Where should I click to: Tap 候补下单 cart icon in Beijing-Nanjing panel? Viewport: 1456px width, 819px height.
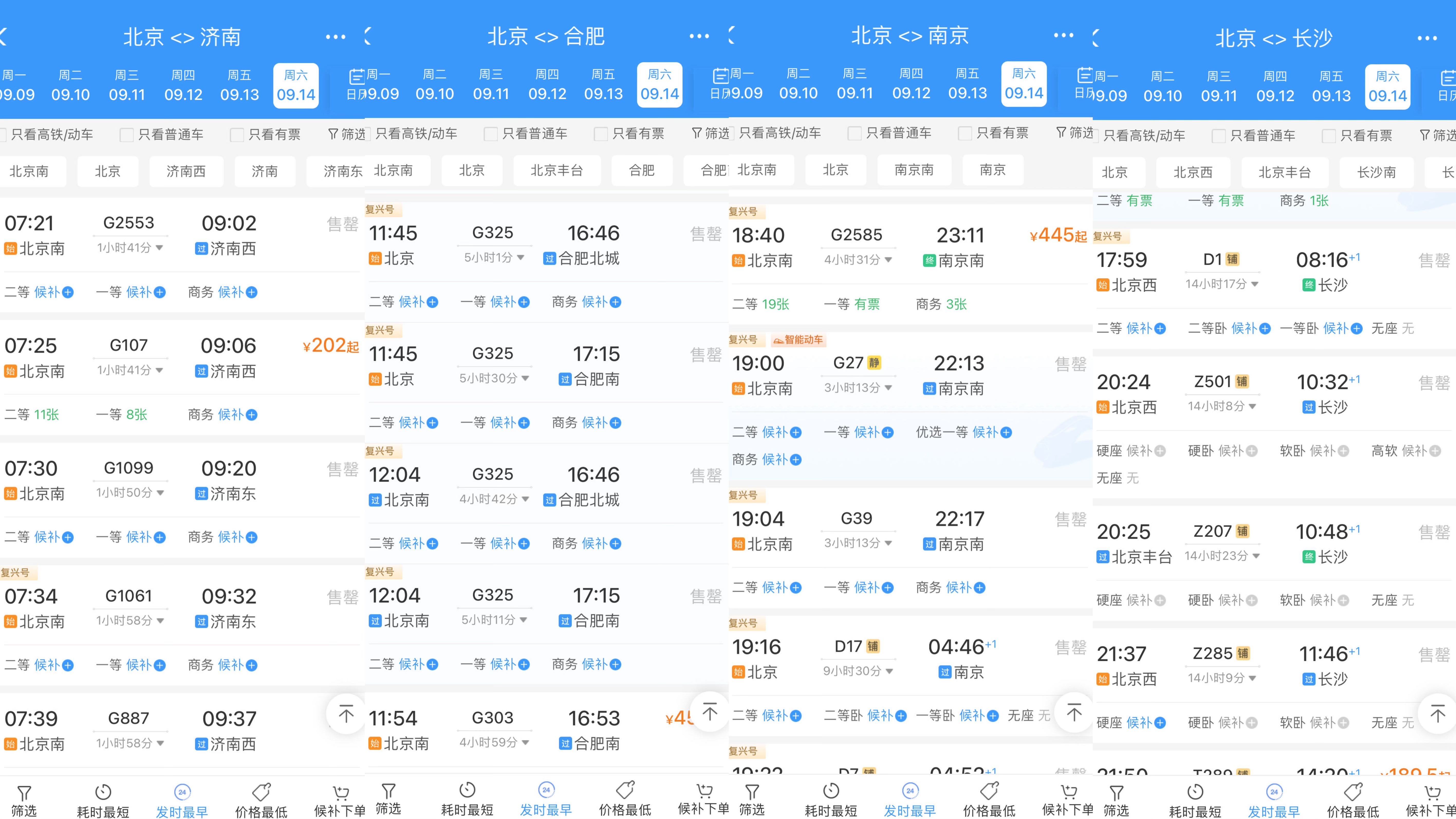[1068, 791]
